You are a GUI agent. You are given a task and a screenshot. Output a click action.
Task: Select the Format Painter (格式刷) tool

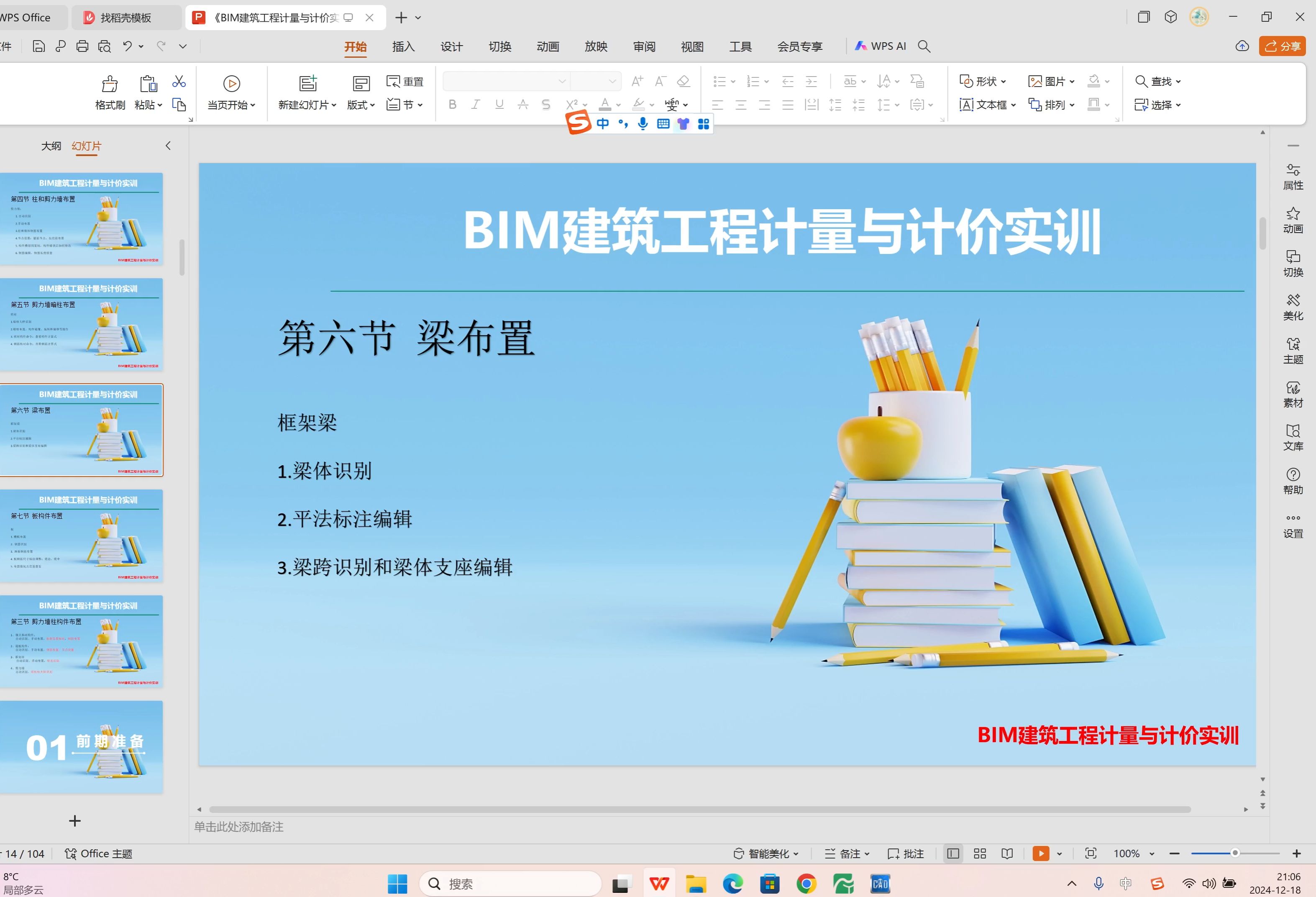click(x=109, y=92)
